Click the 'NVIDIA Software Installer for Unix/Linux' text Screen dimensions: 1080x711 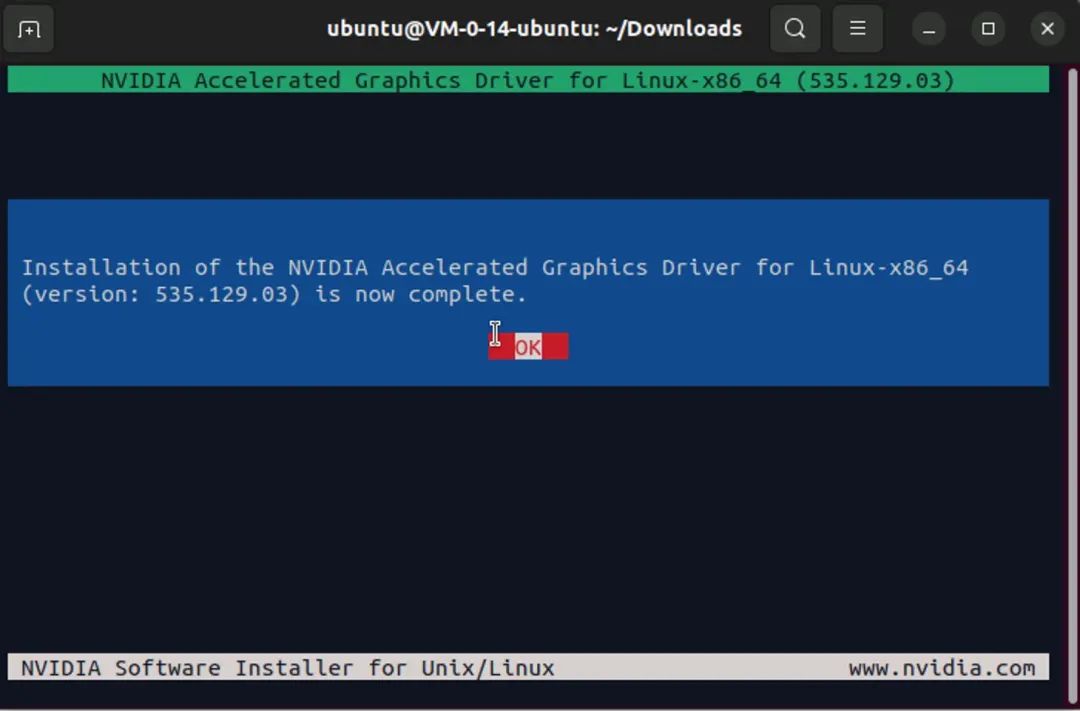[288, 668]
